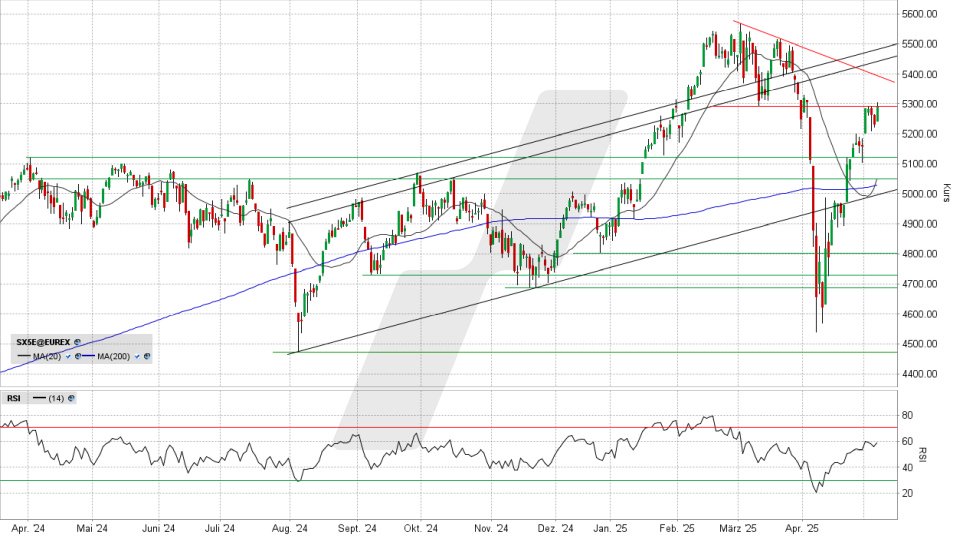Screen dimensions: 960x540
Task: Click the Okt. '24 date label
Action: coord(421,528)
